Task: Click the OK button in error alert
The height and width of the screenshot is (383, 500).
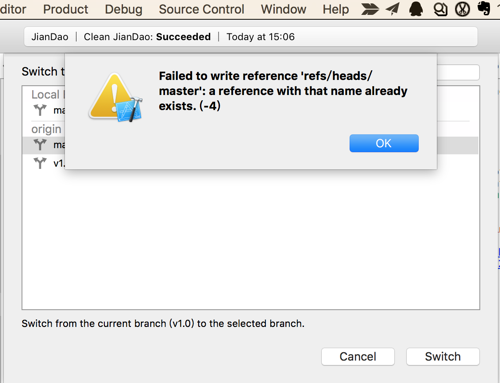Action: (384, 143)
